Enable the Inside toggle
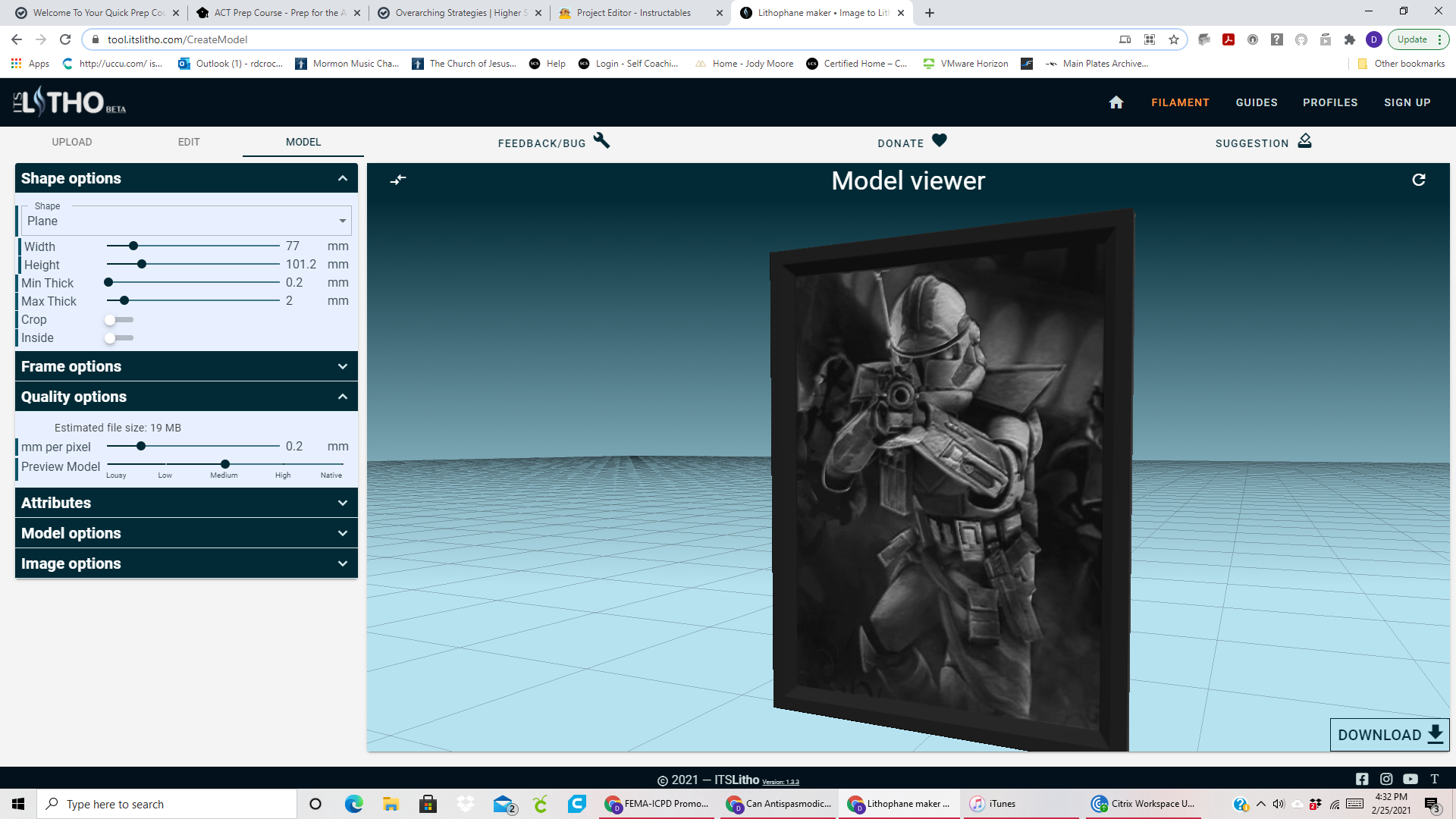 point(118,337)
